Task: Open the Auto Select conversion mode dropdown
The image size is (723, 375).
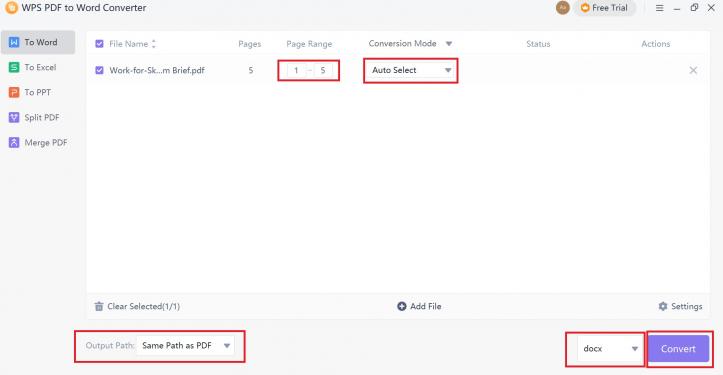Action: [411, 70]
